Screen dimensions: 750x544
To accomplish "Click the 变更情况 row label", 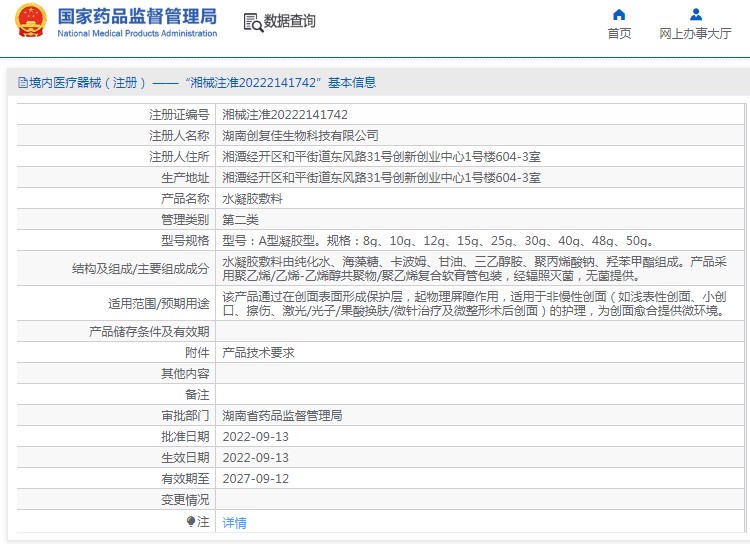I will click(185, 500).
